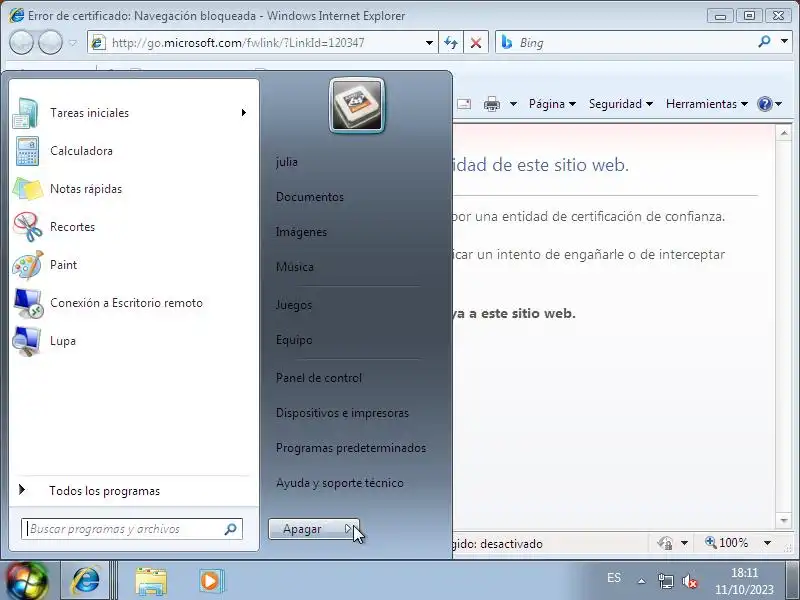The image size is (800, 600).
Task: Open recent pages dropdown arrow
Action: 73,43
